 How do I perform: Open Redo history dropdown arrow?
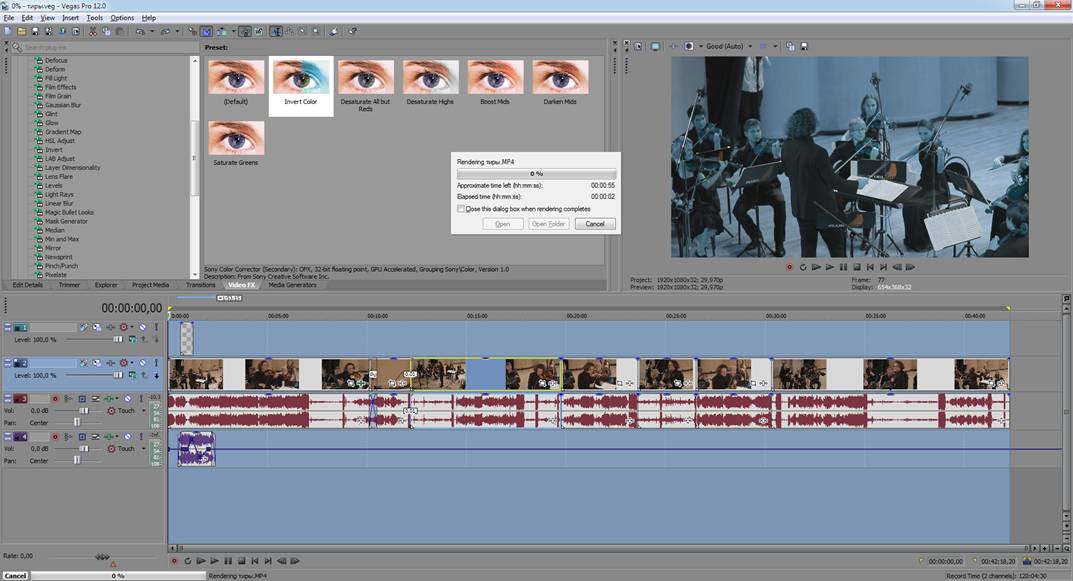pos(178,31)
